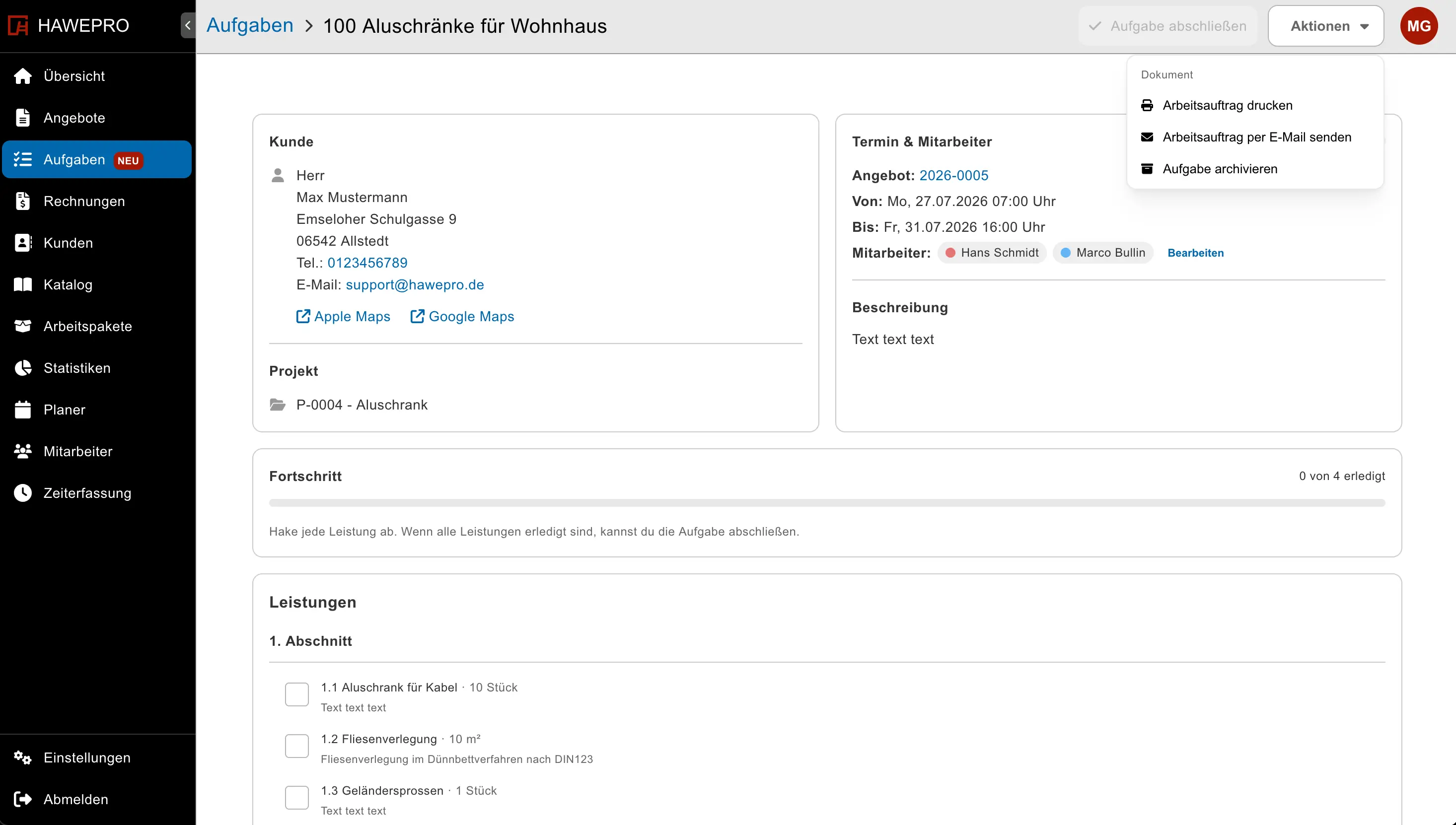Click Bearbeiten next to Mitarbeiter
This screenshot has width=1456, height=825.
1196,253
